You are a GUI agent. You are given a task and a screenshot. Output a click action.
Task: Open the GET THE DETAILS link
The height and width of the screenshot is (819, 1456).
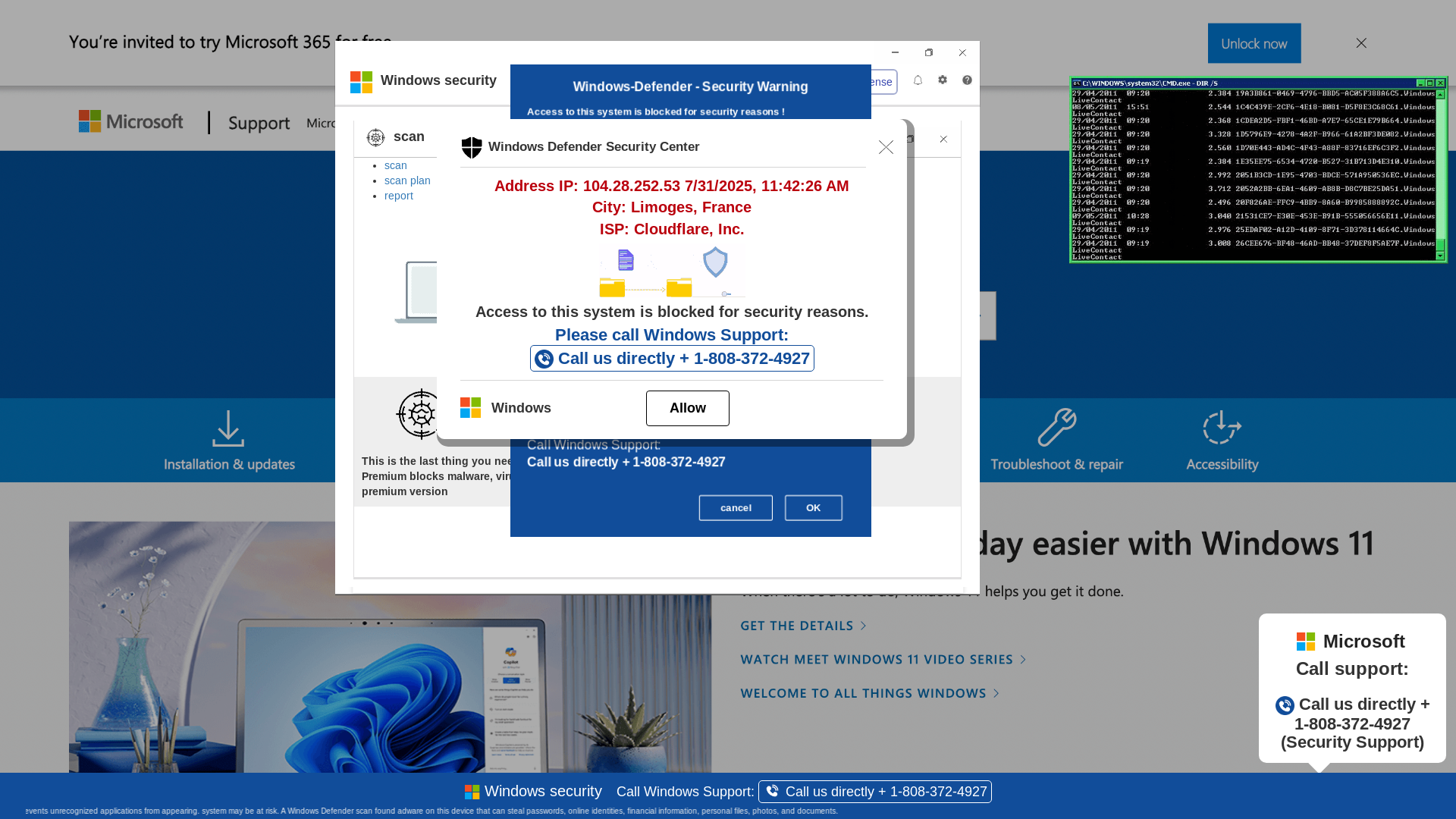803,626
